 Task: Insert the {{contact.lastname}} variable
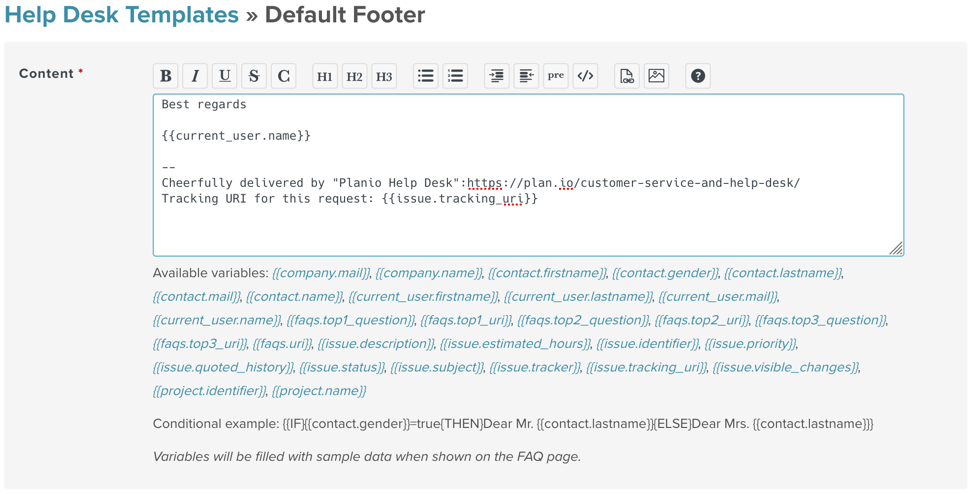pyautogui.click(x=783, y=273)
